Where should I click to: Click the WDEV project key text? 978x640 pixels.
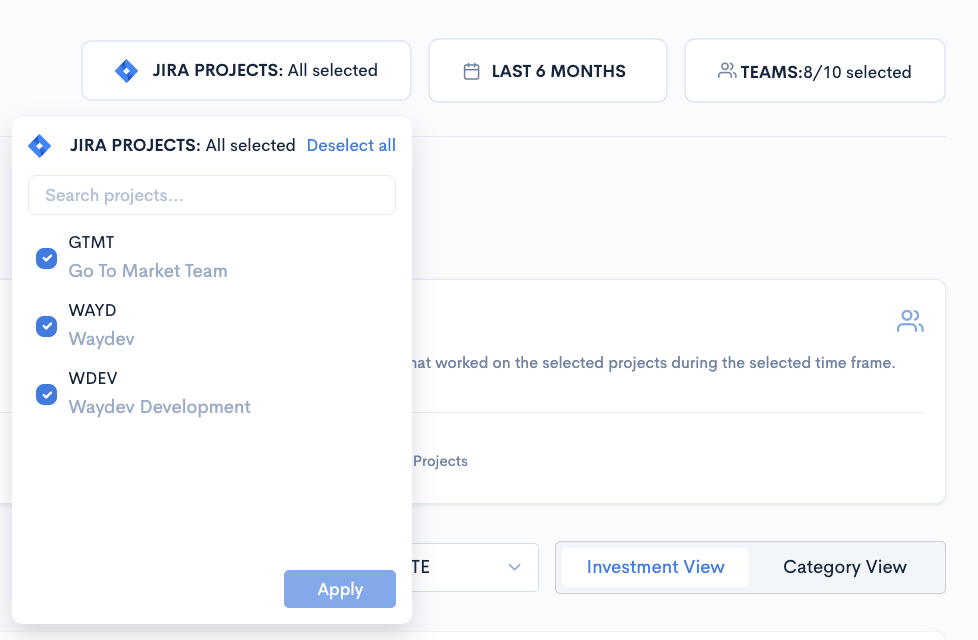(93, 378)
